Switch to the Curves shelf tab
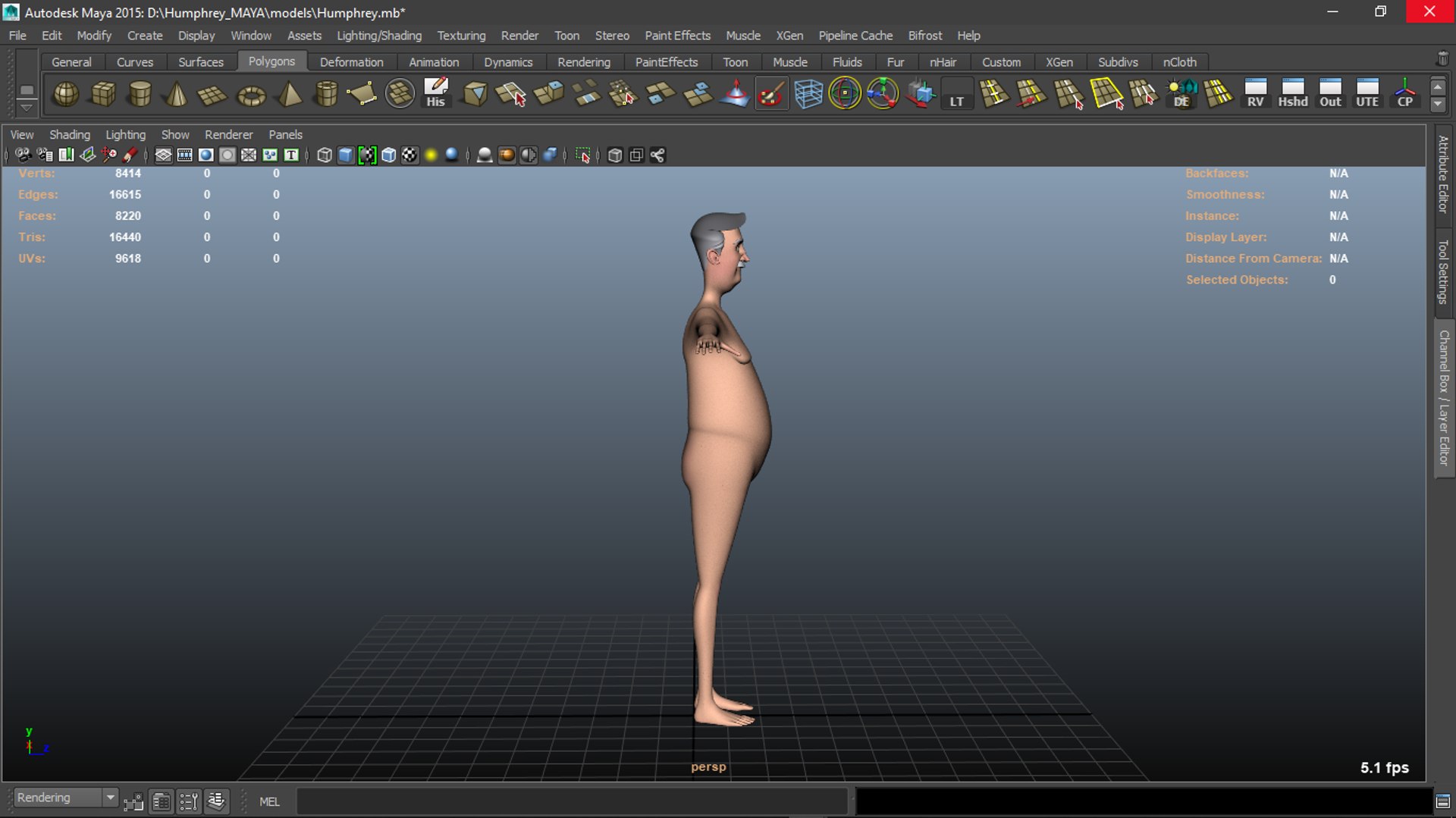This screenshot has height=818, width=1456. tap(135, 62)
